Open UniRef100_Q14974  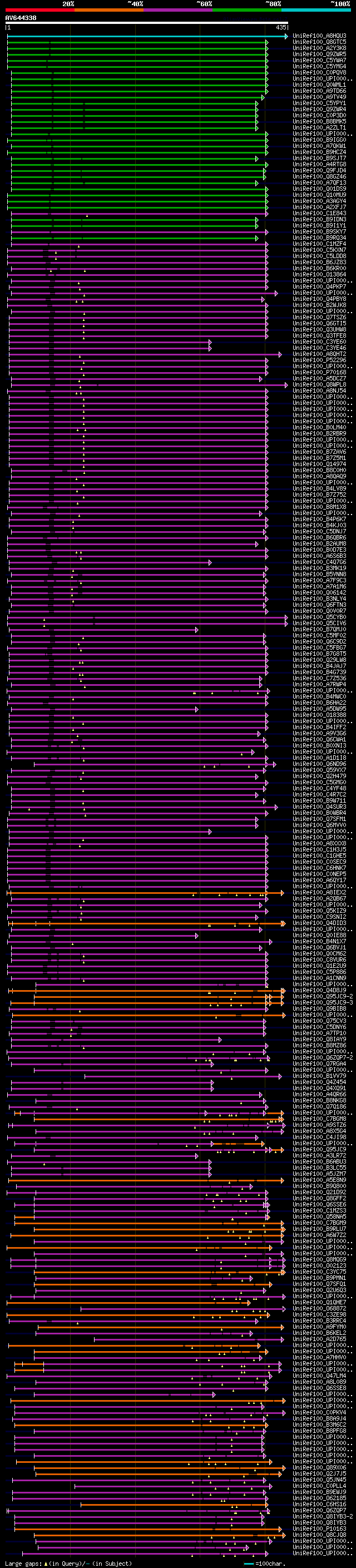(319, 464)
